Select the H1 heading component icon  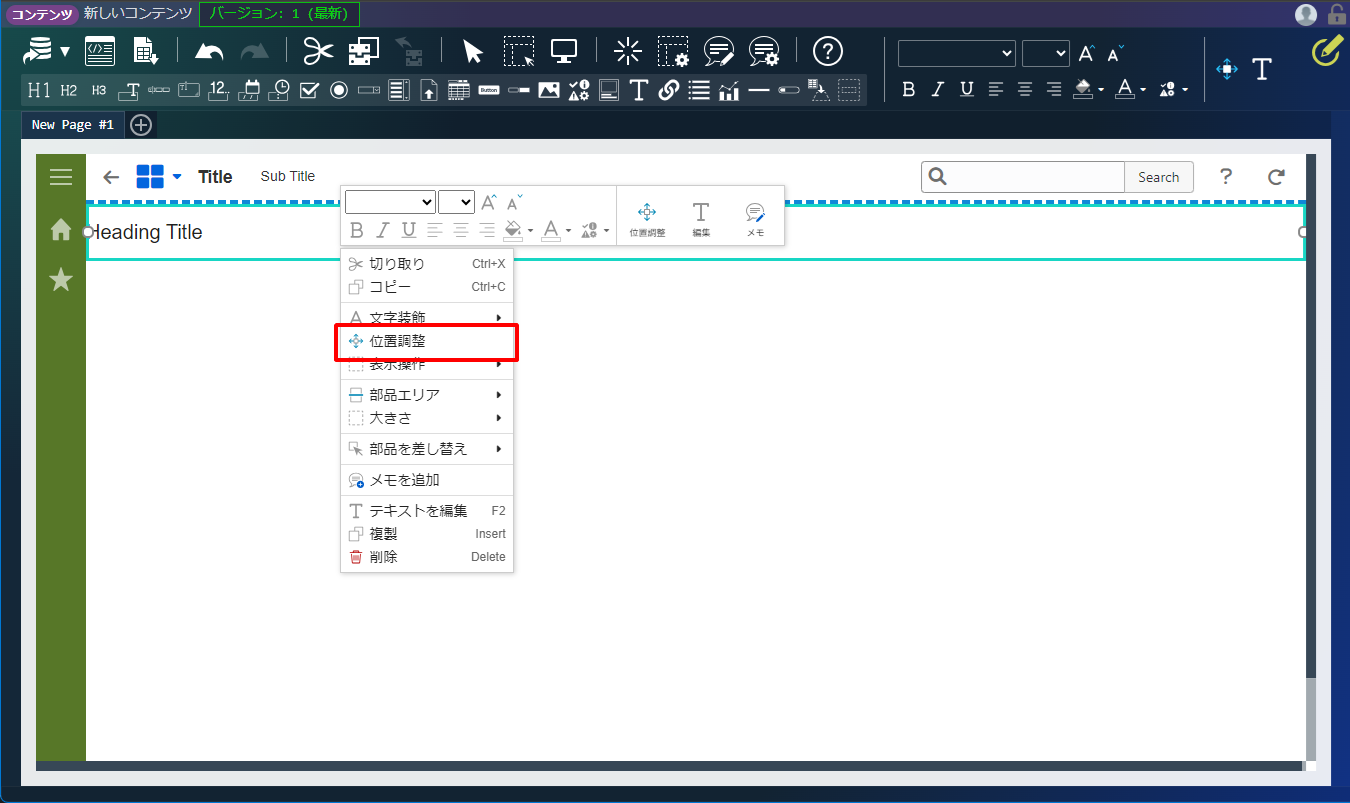pos(39,90)
